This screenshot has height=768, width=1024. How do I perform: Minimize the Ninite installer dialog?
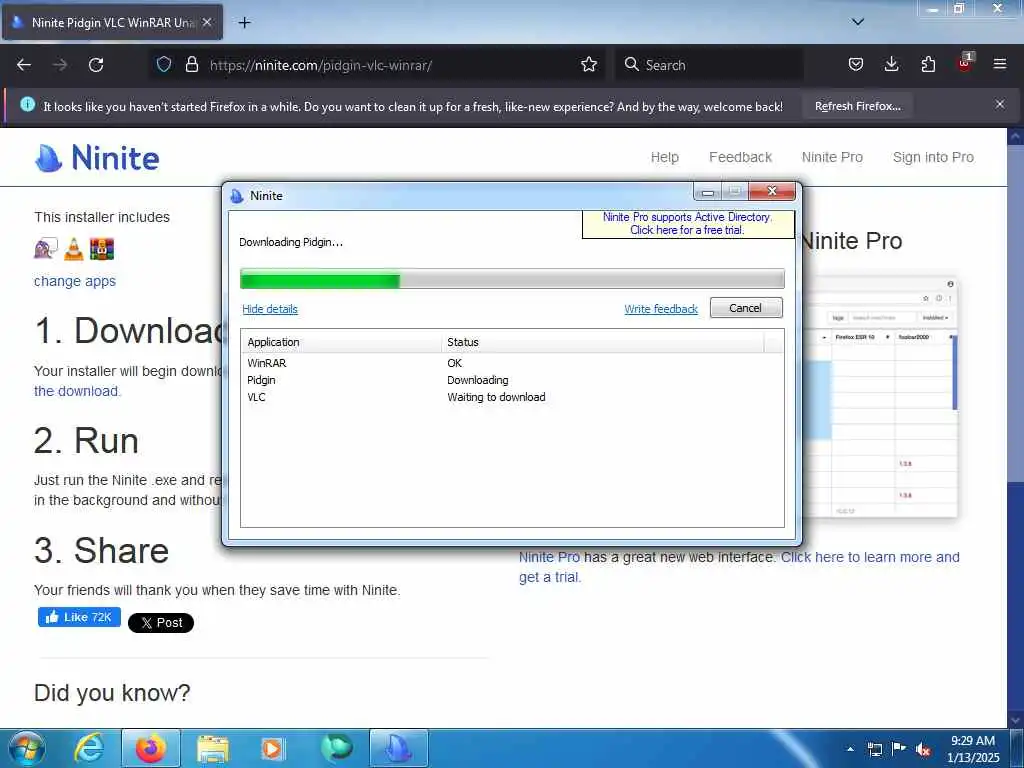[707, 191]
